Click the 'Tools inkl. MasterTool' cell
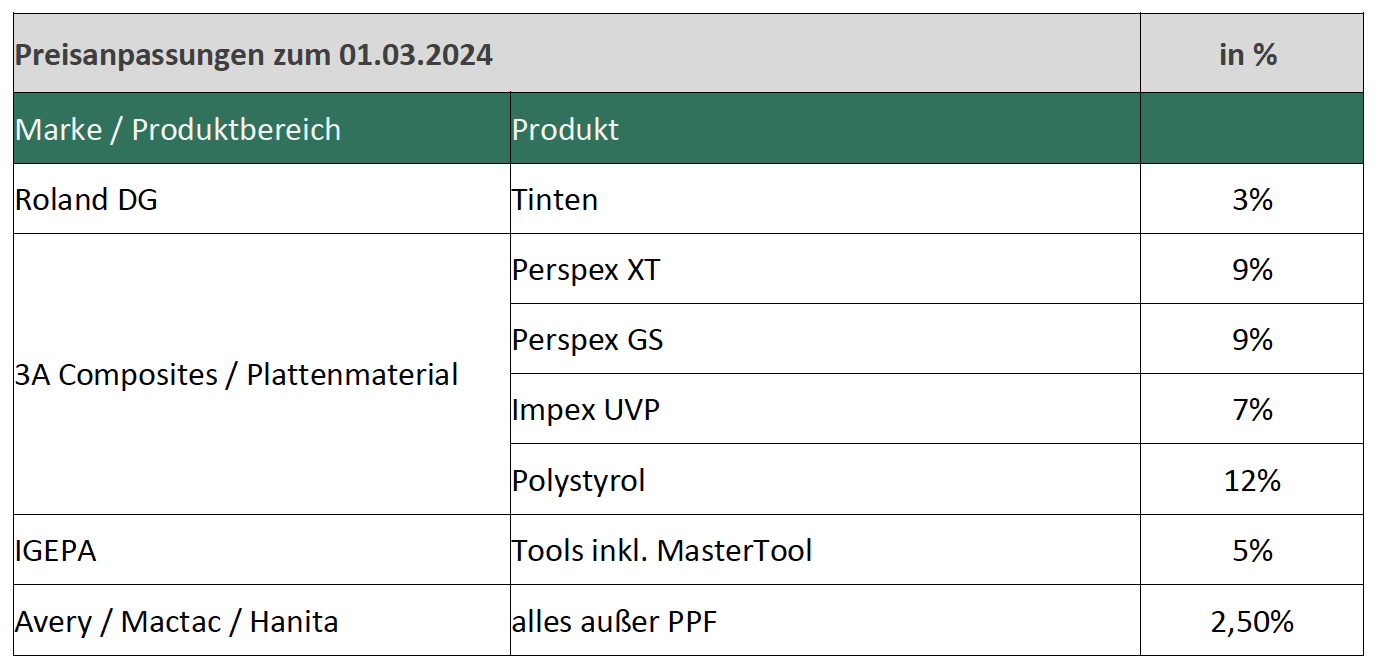The width and height of the screenshot is (1378, 666). (x=662, y=551)
